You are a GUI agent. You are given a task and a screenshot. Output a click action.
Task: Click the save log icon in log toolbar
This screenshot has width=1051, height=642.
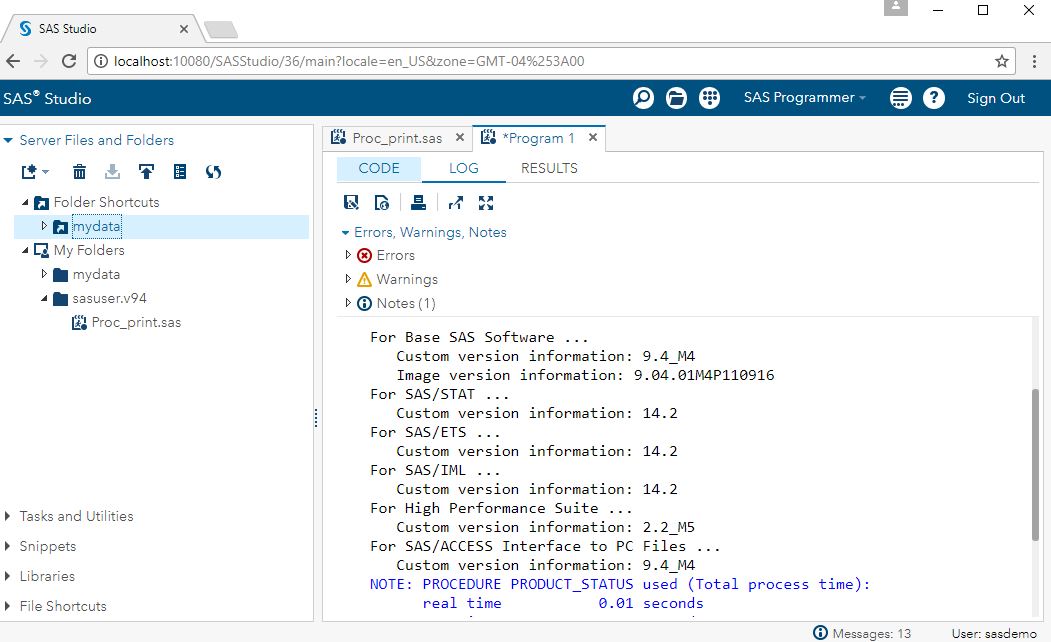pyautogui.click(x=351, y=202)
